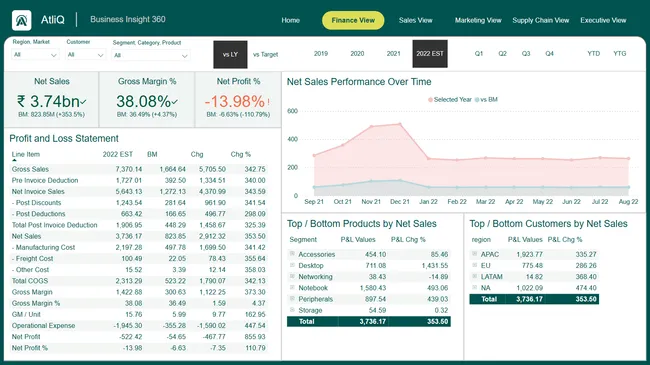This screenshot has width=650, height=365.
Task: Expand the LATAM region row
Action: tap(475, 276)
